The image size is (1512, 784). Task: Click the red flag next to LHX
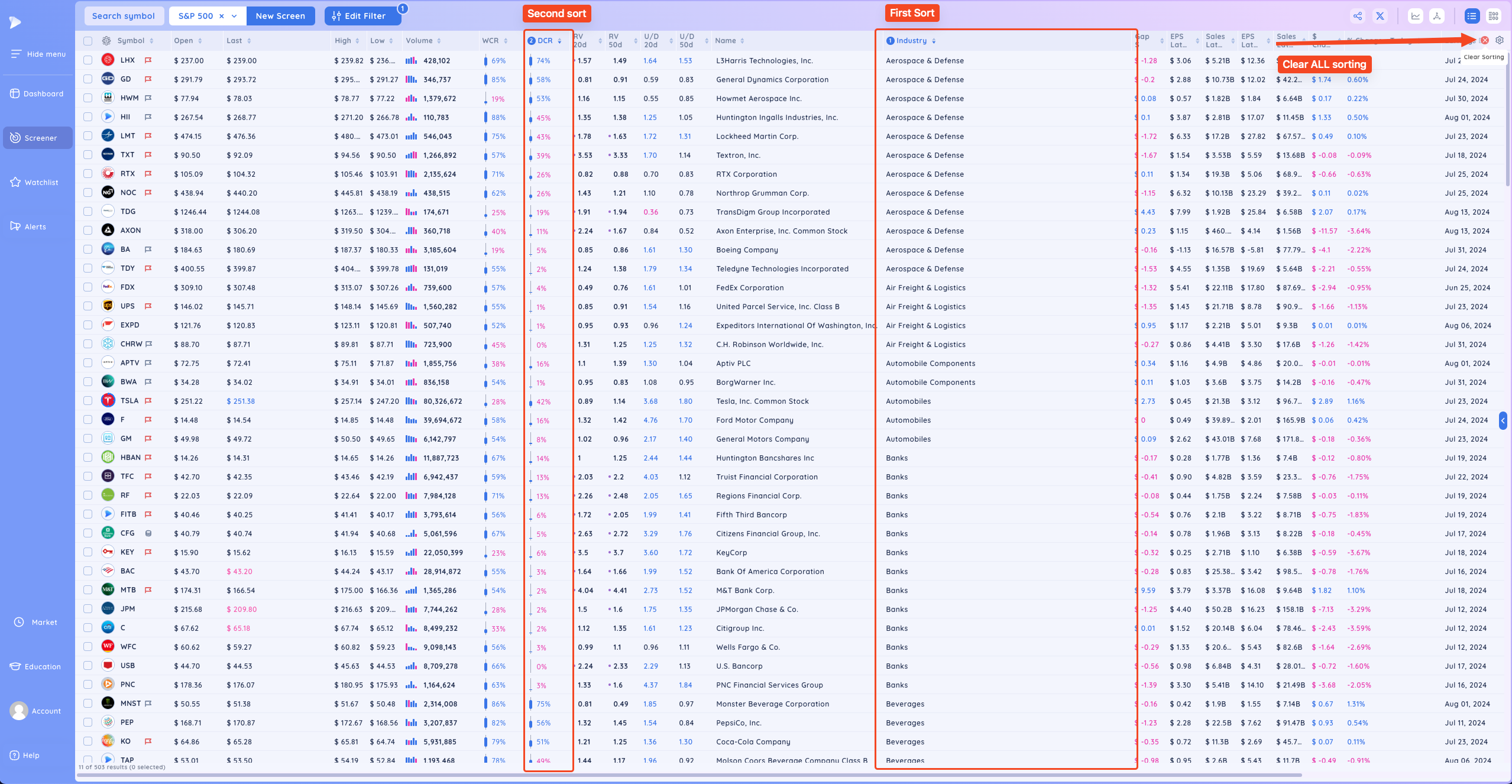(148, 60)
